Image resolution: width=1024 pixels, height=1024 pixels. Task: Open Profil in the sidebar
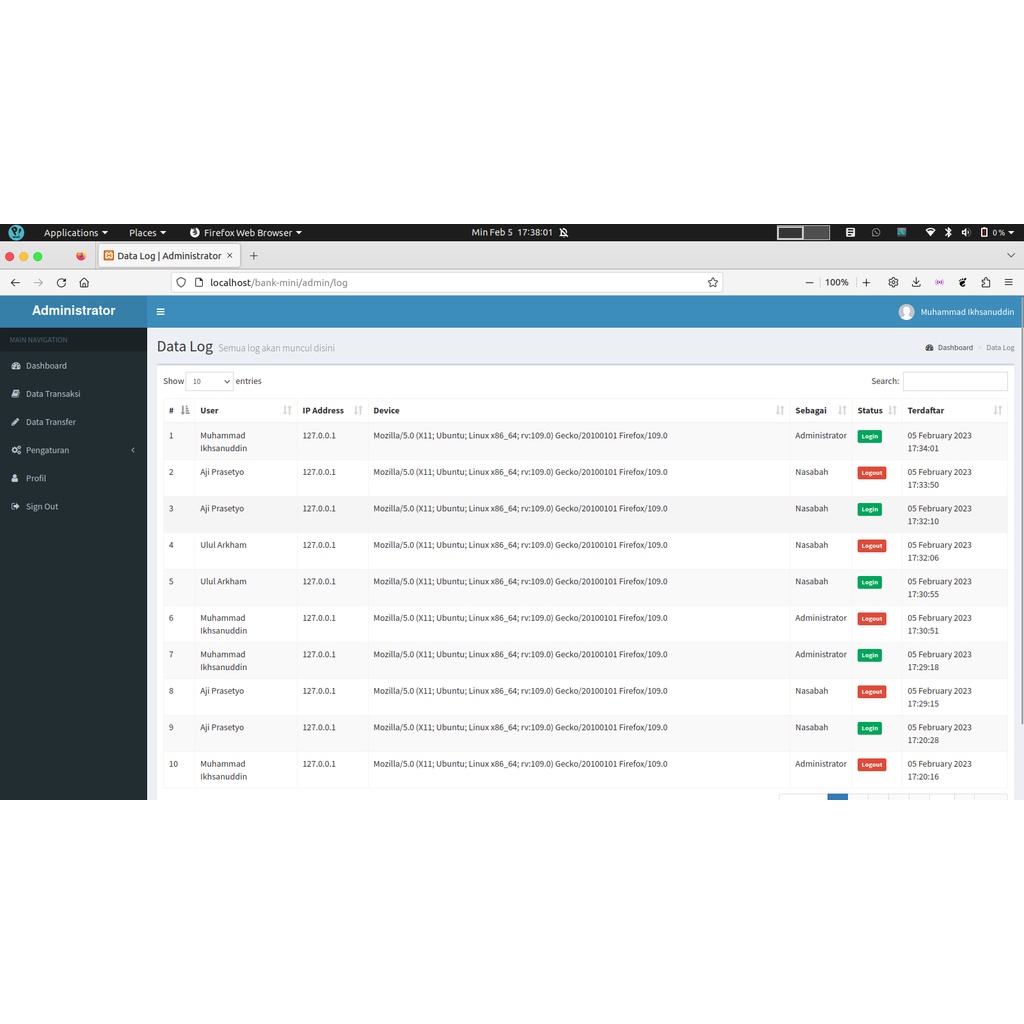coord(73,478)
